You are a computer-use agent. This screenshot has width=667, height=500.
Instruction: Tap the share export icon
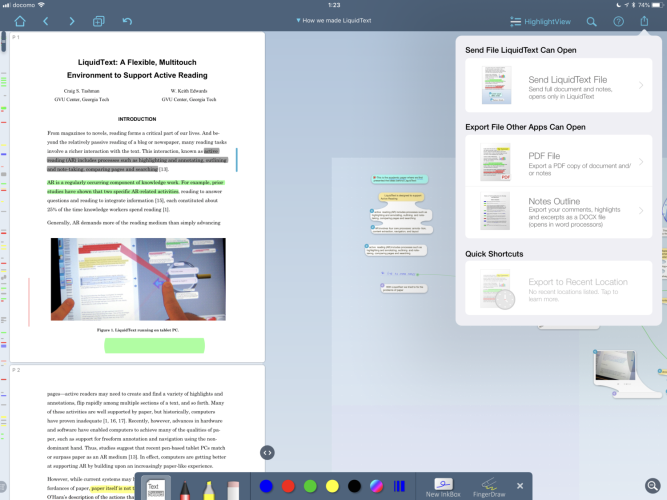[644, 21]
